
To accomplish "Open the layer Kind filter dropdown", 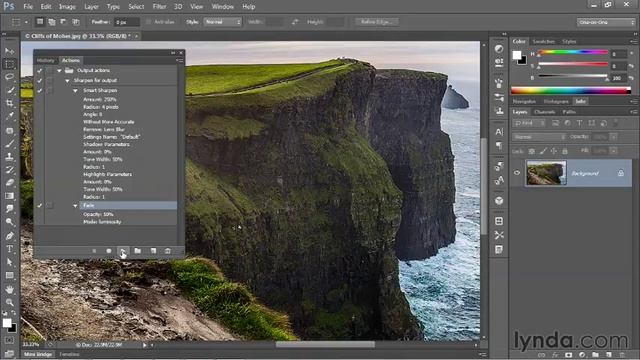I will (x=529, y=123).
